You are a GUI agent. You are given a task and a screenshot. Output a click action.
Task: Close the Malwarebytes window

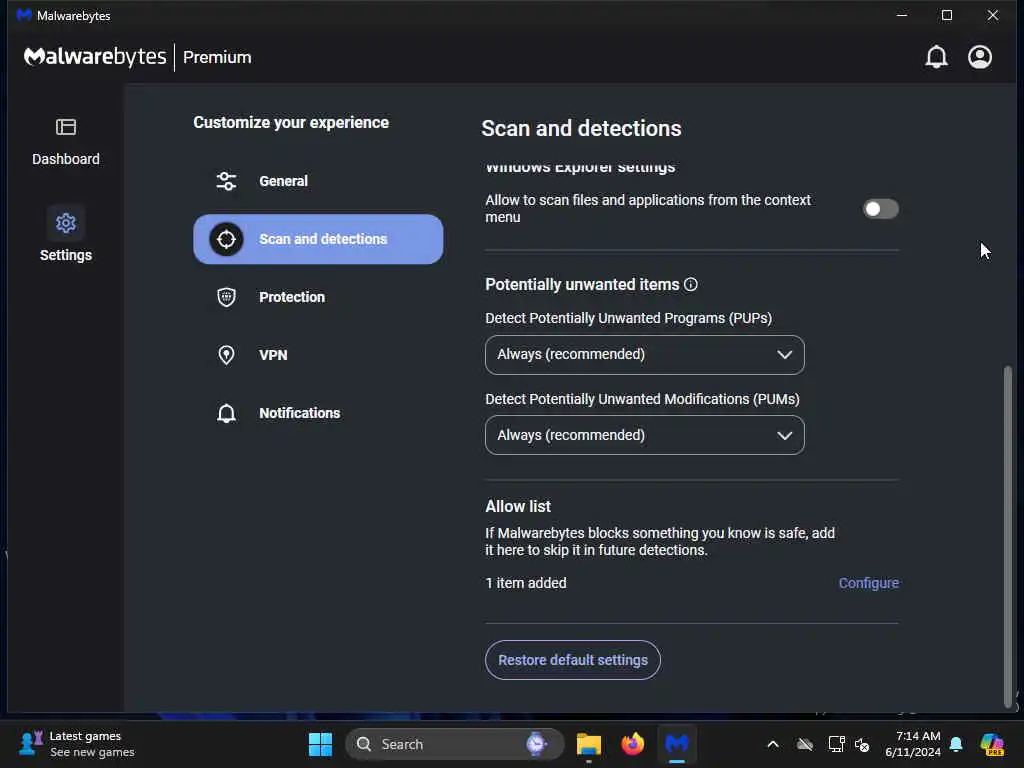[992, 15]
